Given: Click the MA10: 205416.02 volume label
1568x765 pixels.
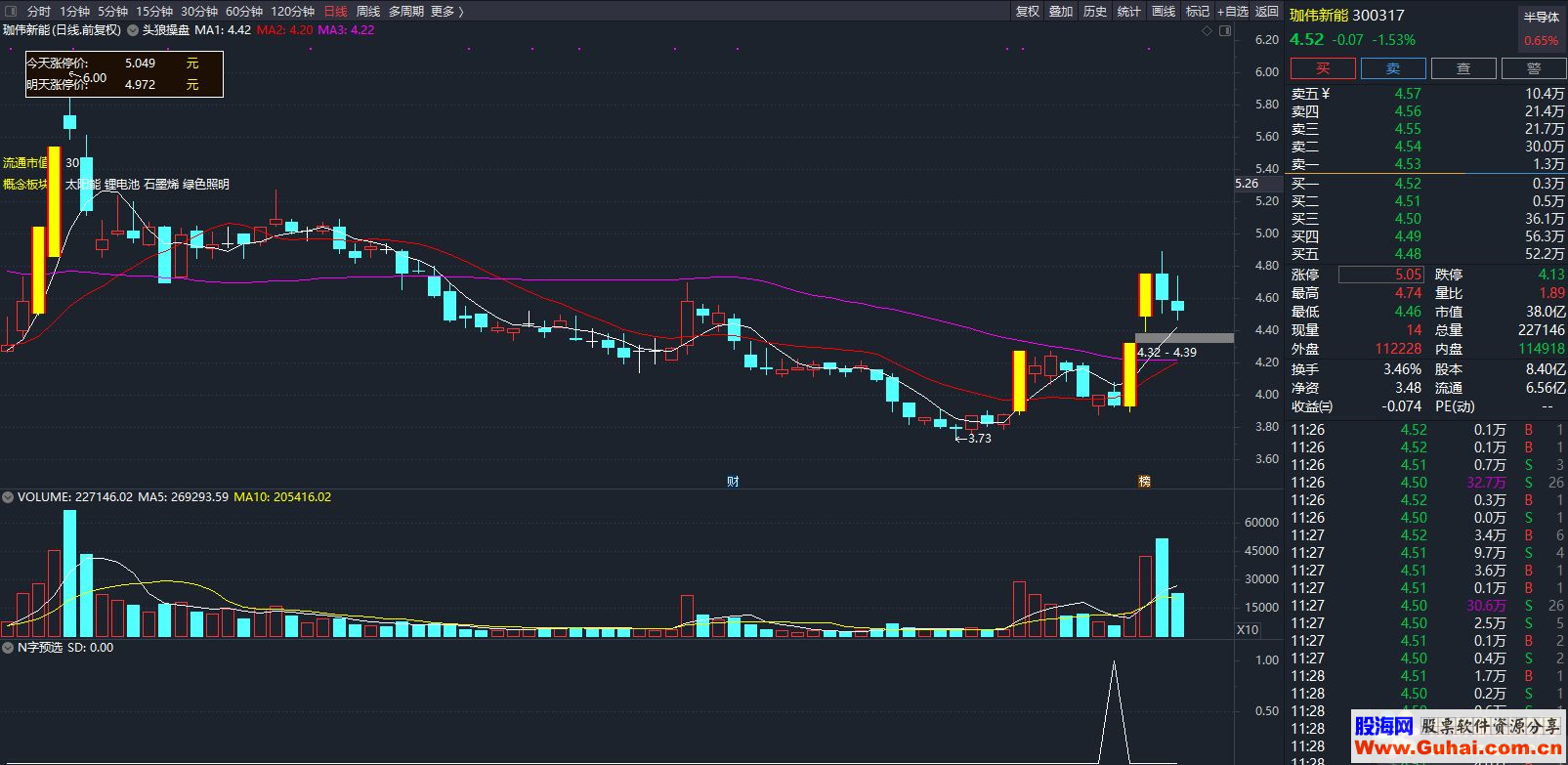Looking at the screenshot, I should click(x=282, y=497).
